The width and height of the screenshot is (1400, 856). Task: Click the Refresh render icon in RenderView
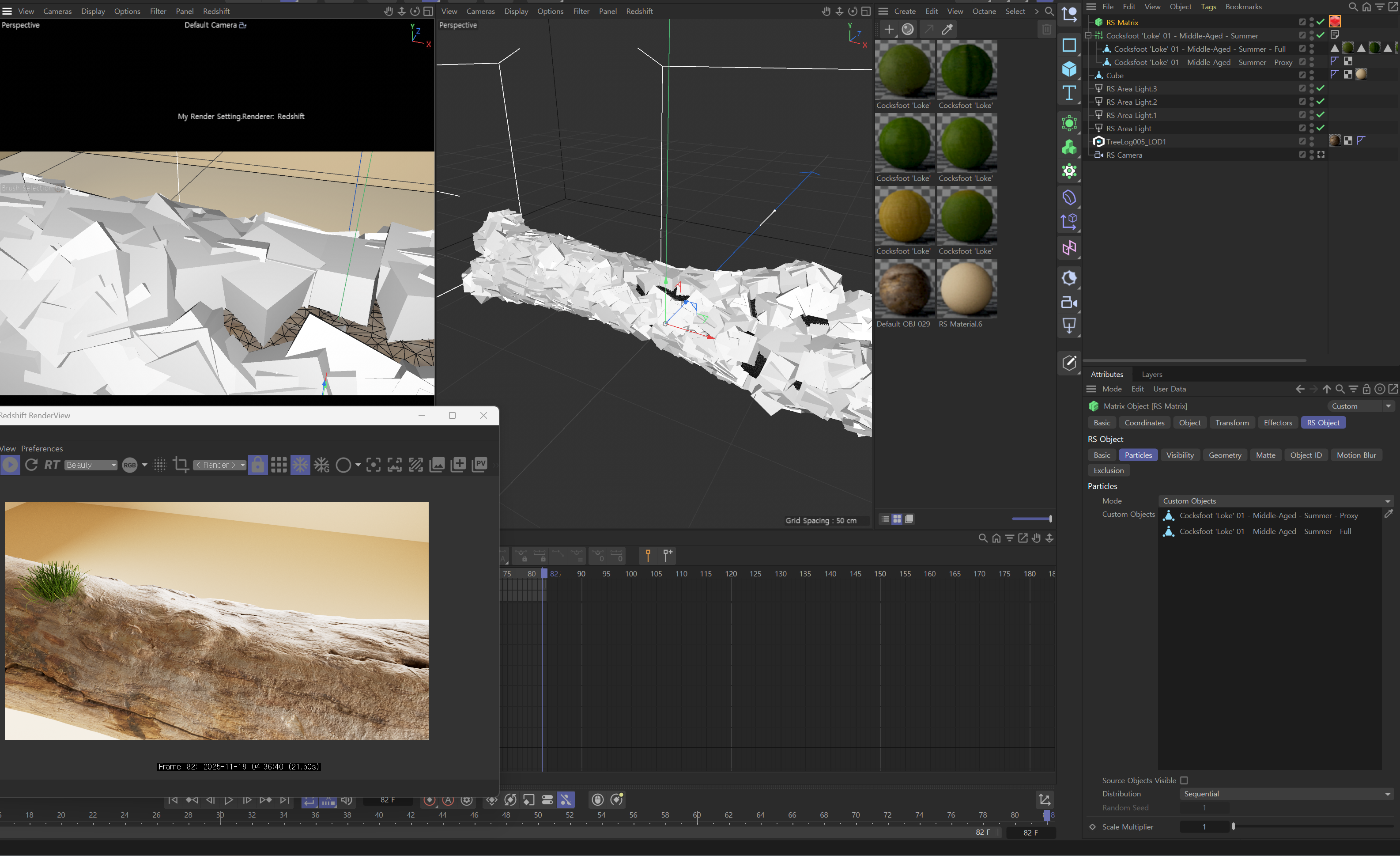click(31, 464)
